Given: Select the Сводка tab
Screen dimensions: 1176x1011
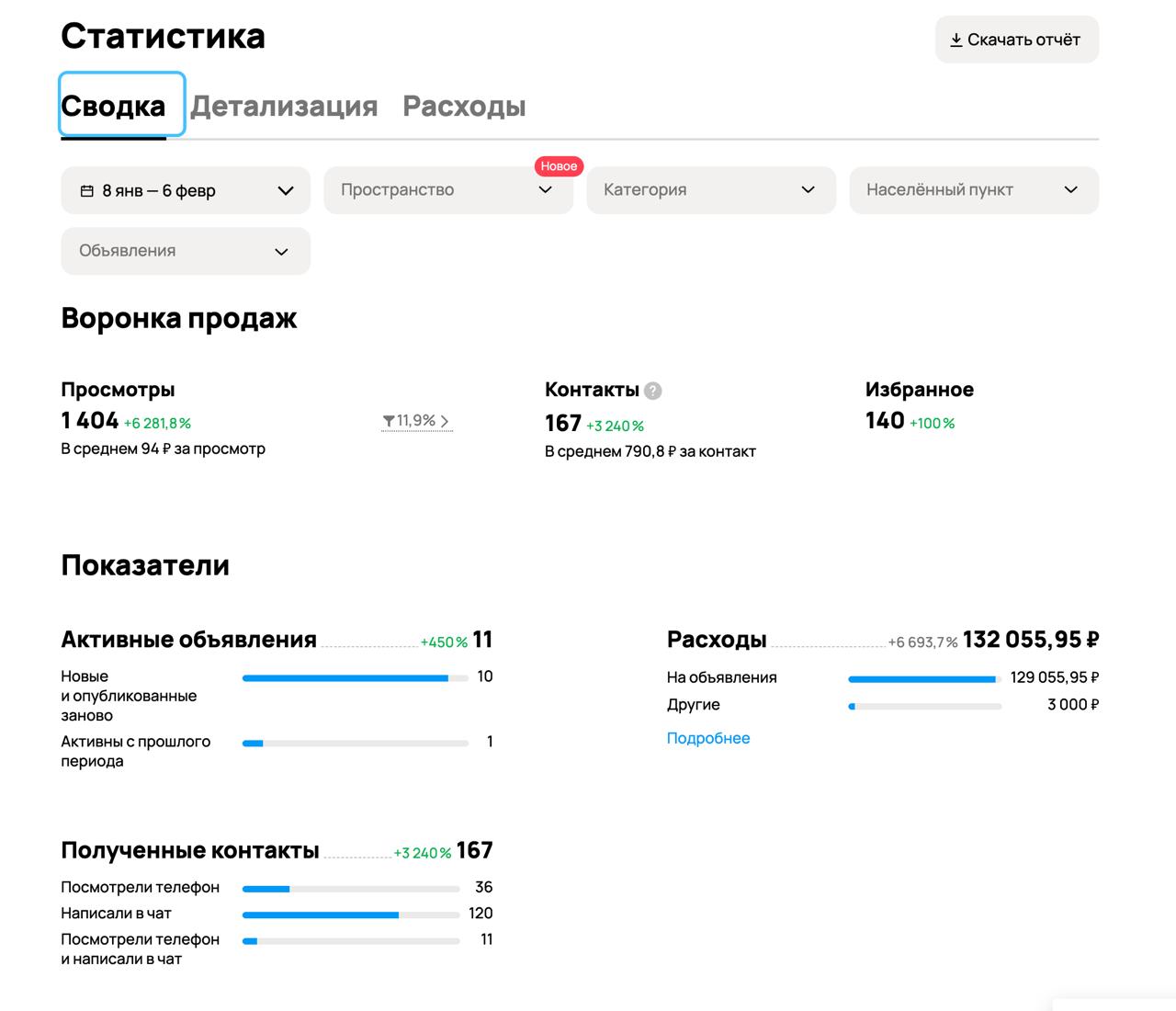Looking at the screenshot, I should click(x=113, y=107).
